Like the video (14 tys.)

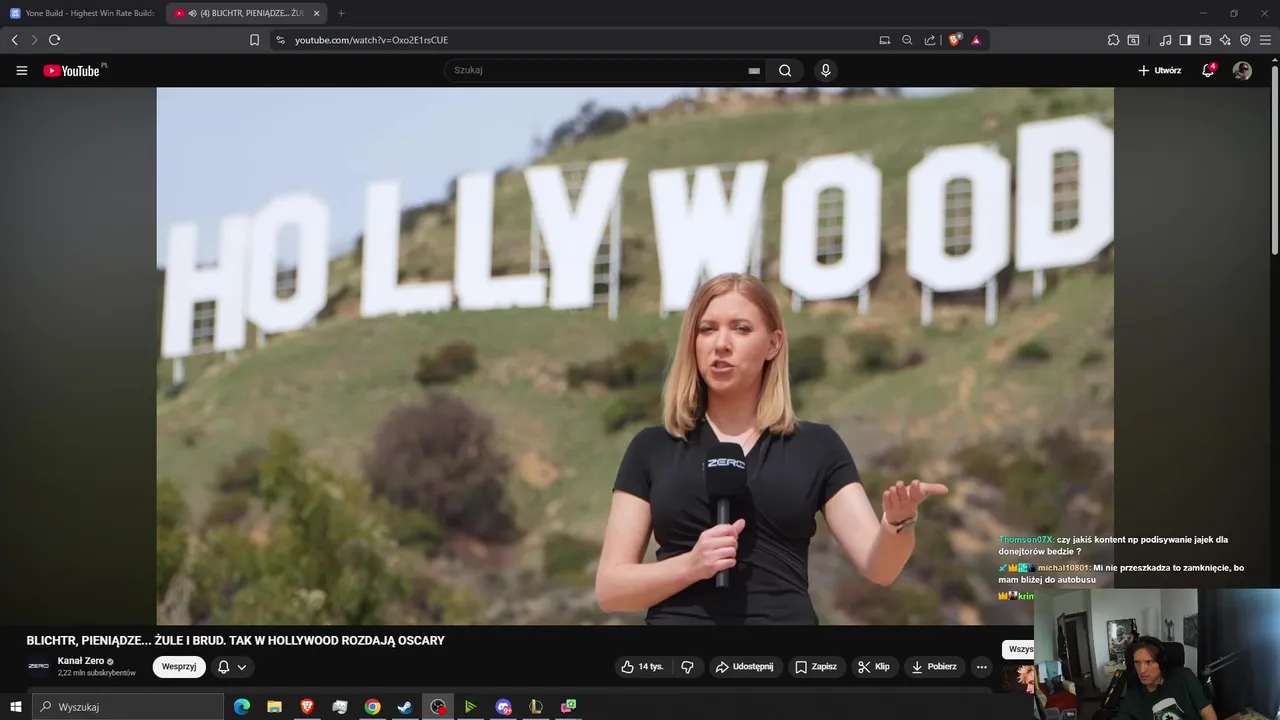point(641,667)
